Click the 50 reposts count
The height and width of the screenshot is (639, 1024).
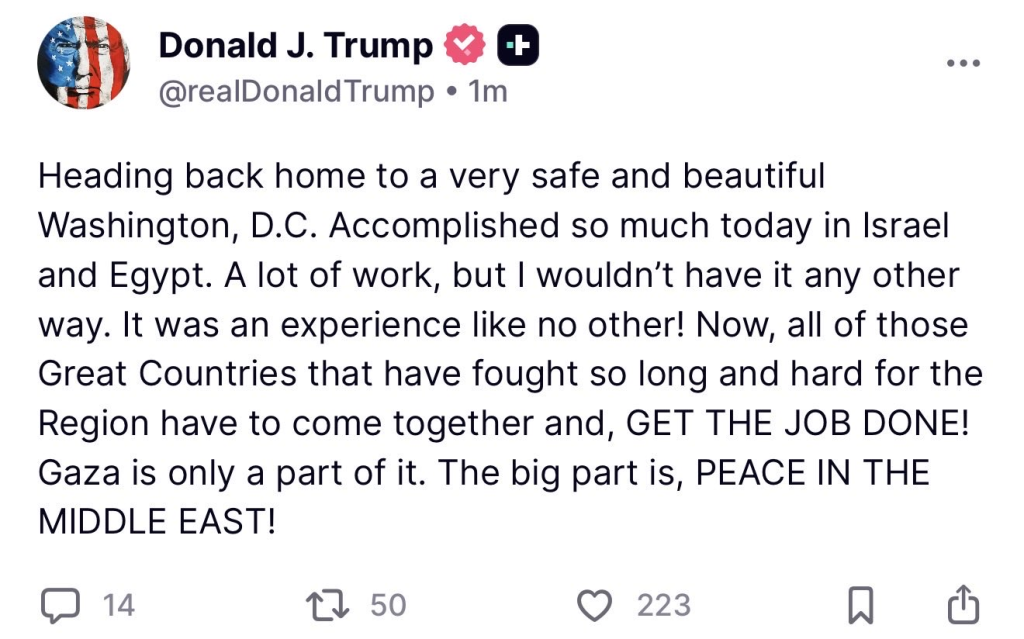click(x=388, y=605)
